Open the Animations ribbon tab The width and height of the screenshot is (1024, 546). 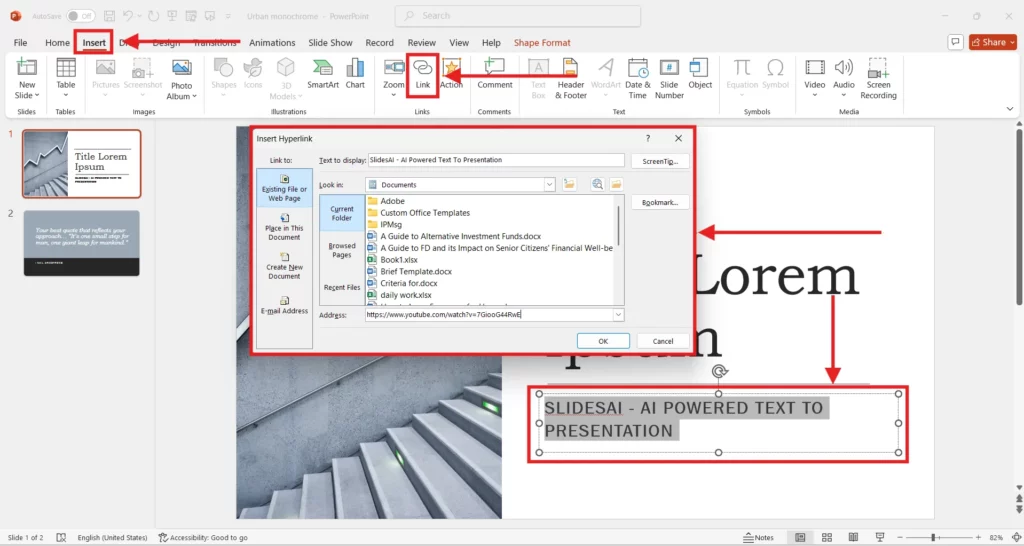pos(272,43)
